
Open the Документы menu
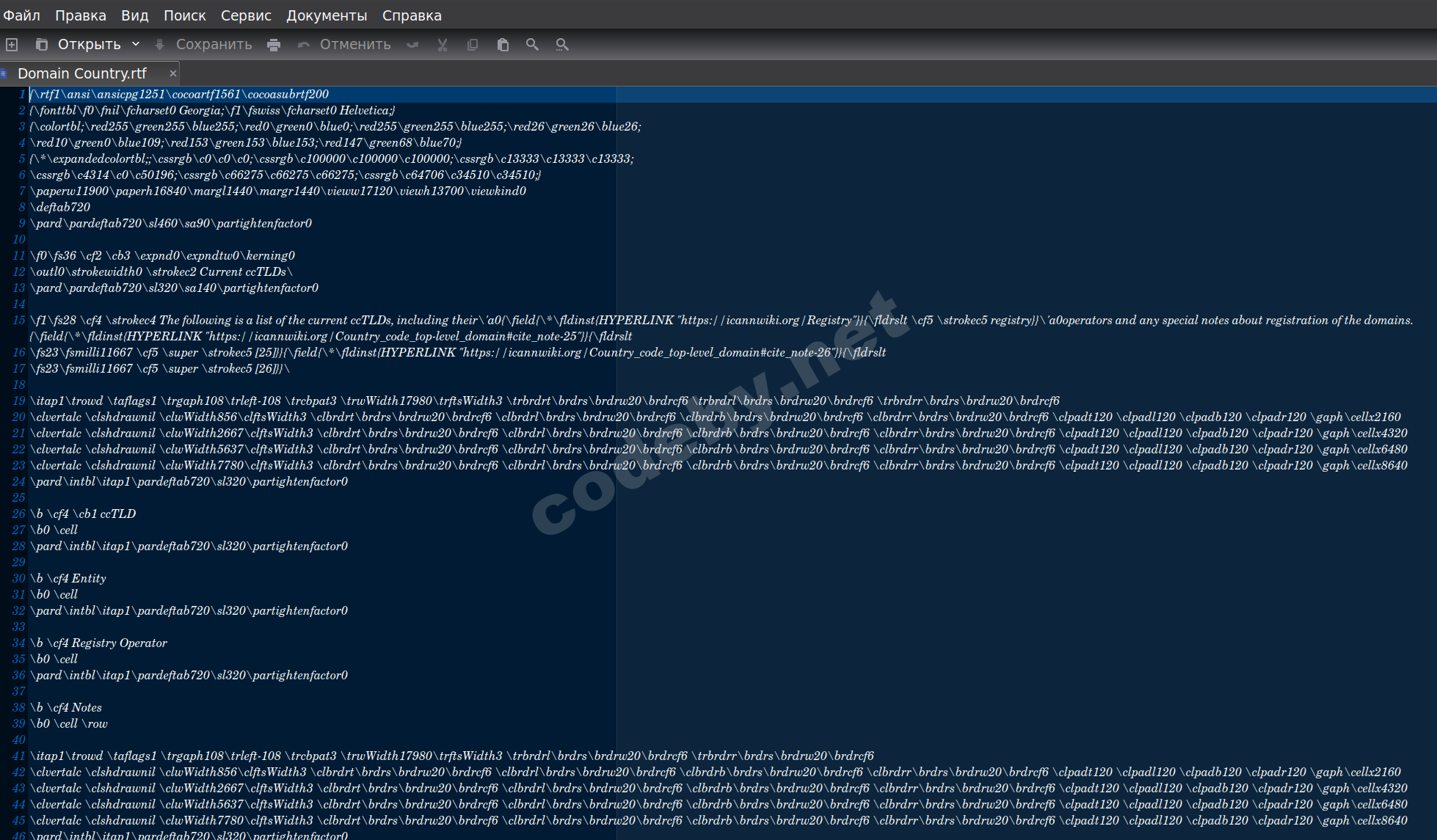point(327,15)
